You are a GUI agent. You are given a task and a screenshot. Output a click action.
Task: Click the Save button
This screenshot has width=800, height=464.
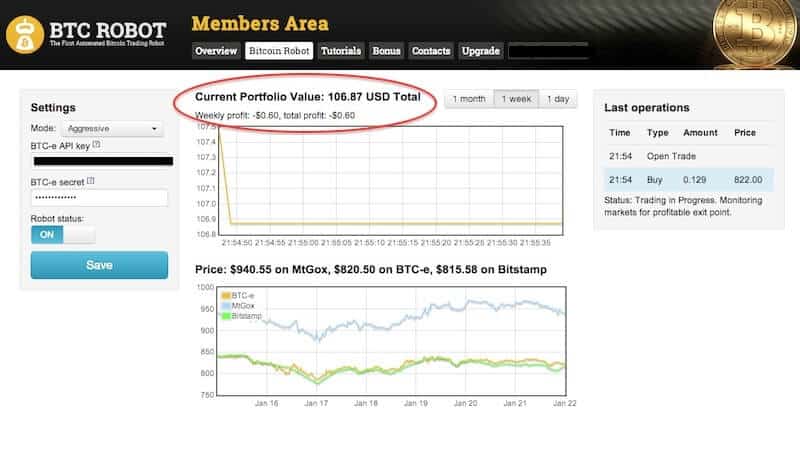click(x=99, y=265)
